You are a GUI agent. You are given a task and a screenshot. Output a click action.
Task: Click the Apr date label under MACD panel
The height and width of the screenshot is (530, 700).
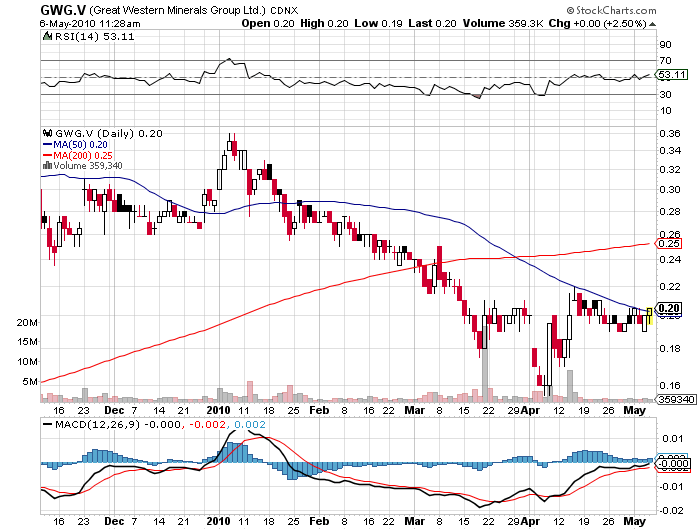pyautogui.click(x=531, y=521)
